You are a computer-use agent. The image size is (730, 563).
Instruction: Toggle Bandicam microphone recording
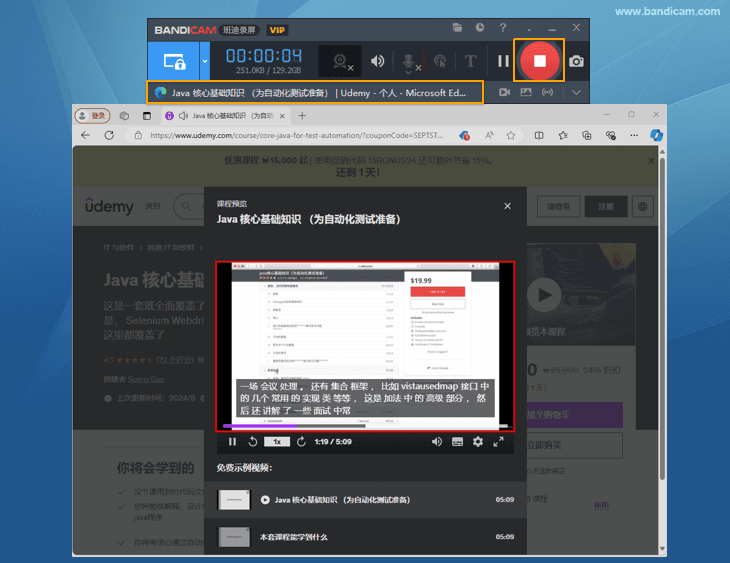tap(409, 62)
